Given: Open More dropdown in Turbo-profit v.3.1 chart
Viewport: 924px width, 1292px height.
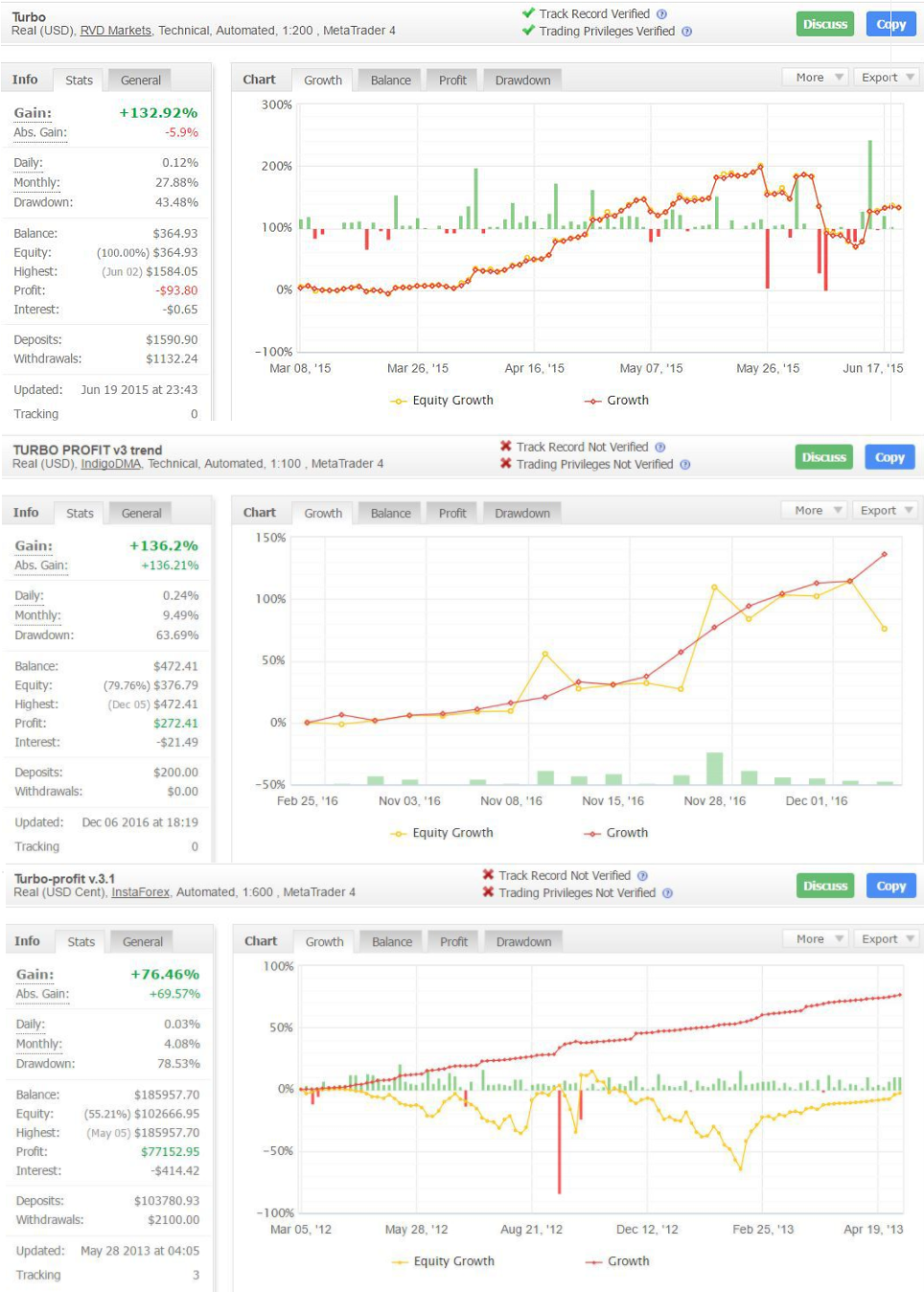Looking at the screenshot, I should pos(817,939).
